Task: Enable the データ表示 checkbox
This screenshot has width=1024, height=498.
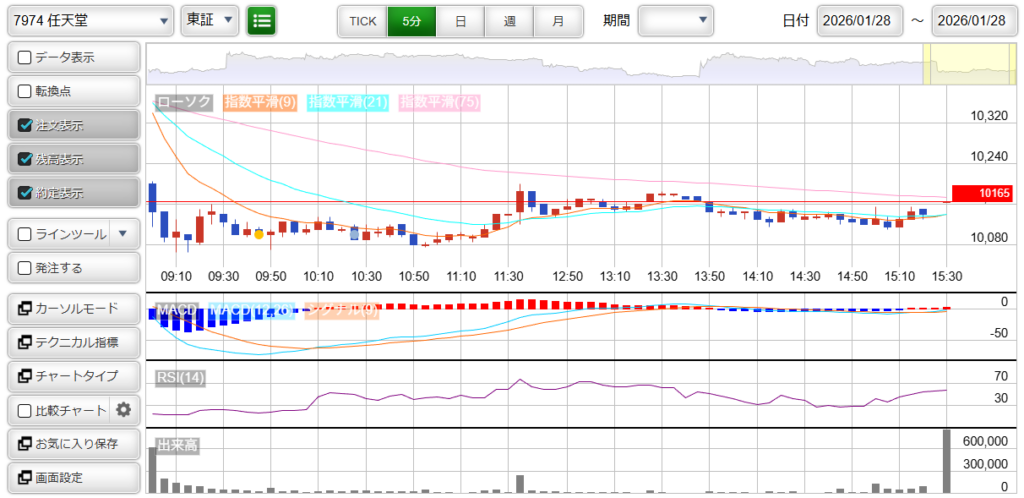Action: tap(26, 58)
